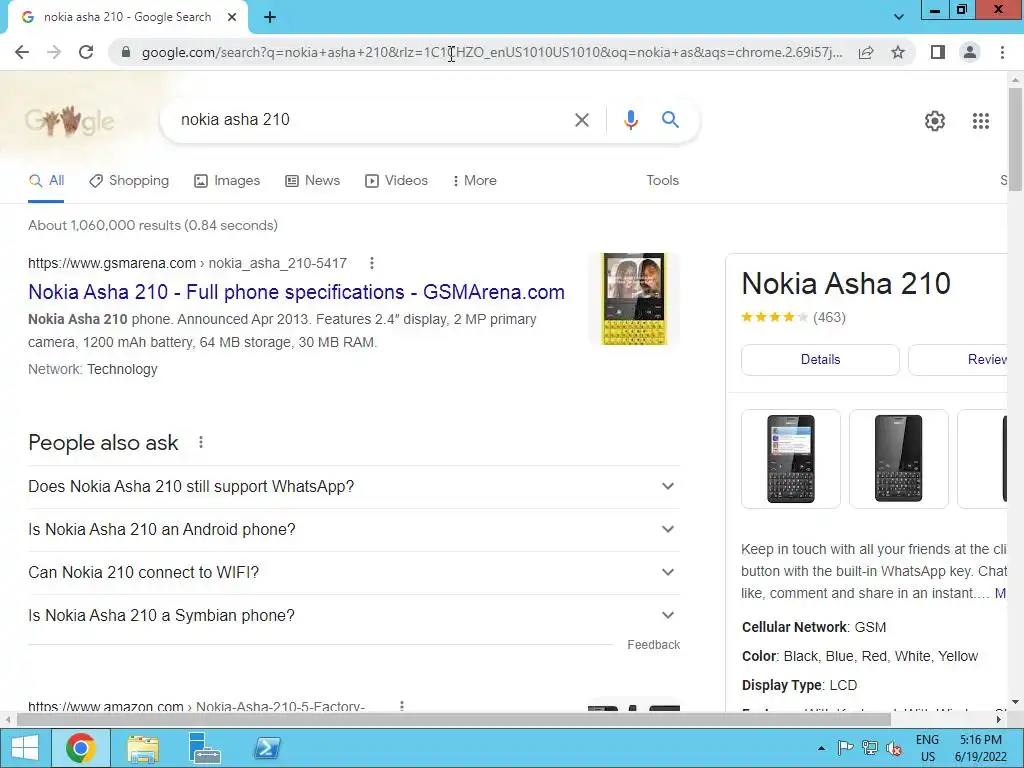Image resolution: width=1024 pixels, height=768 pixels.
Task: Expand 'Does Nokia Asha 210 still support WhatsApp?'
Action: [353, 487]
